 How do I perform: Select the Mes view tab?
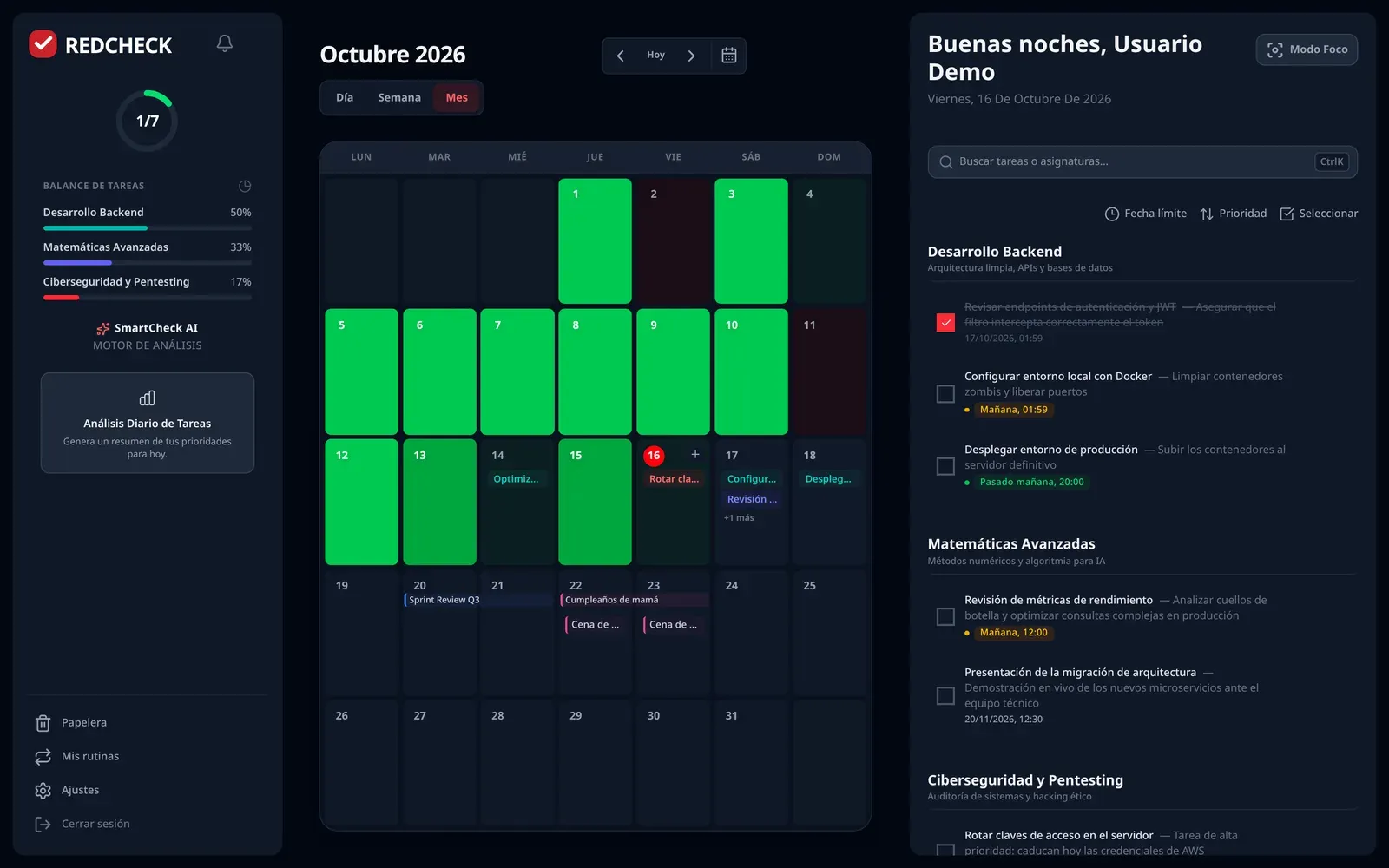(x=457, y=98)
